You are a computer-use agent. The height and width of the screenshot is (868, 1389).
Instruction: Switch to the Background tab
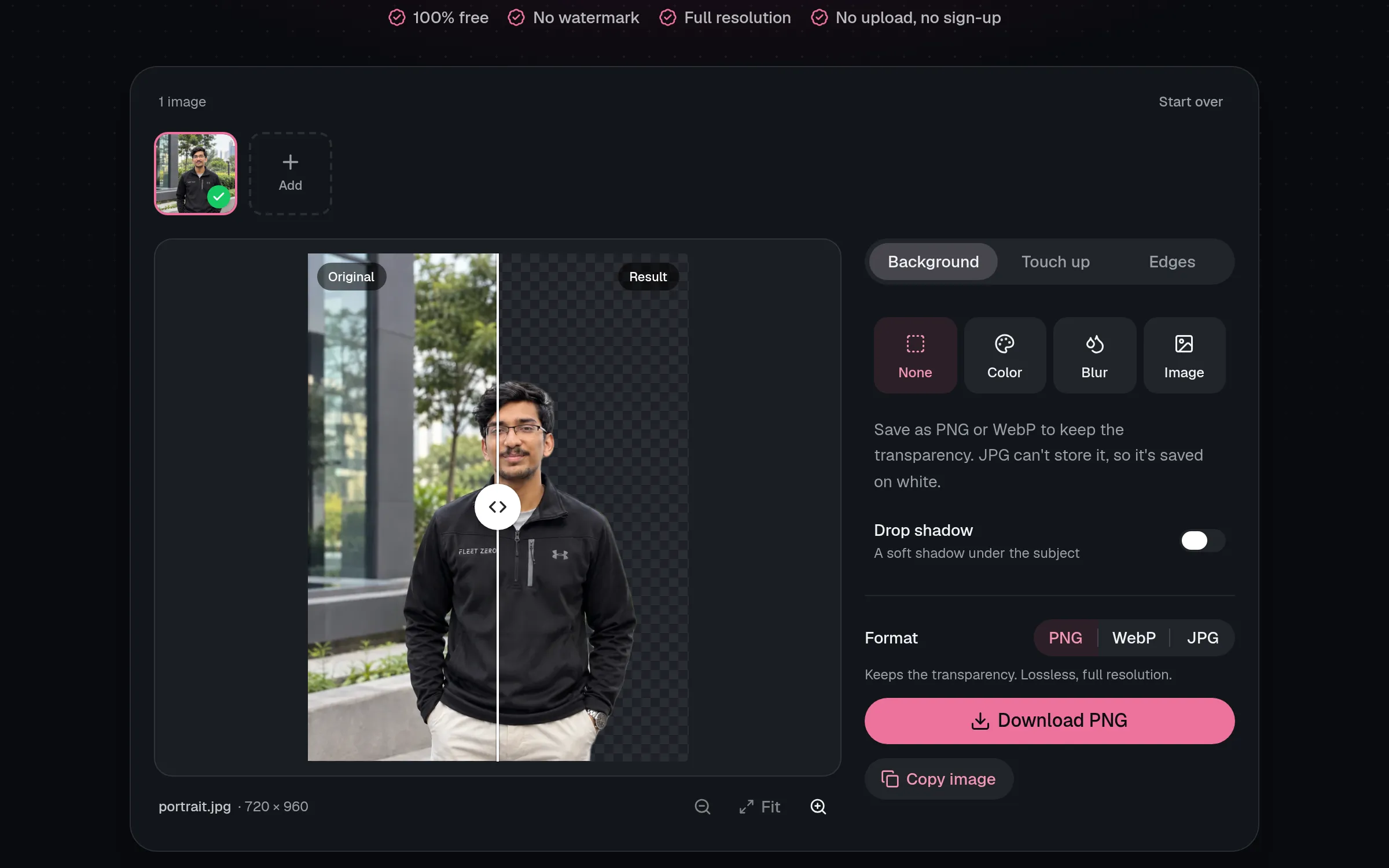coord(934,262)
